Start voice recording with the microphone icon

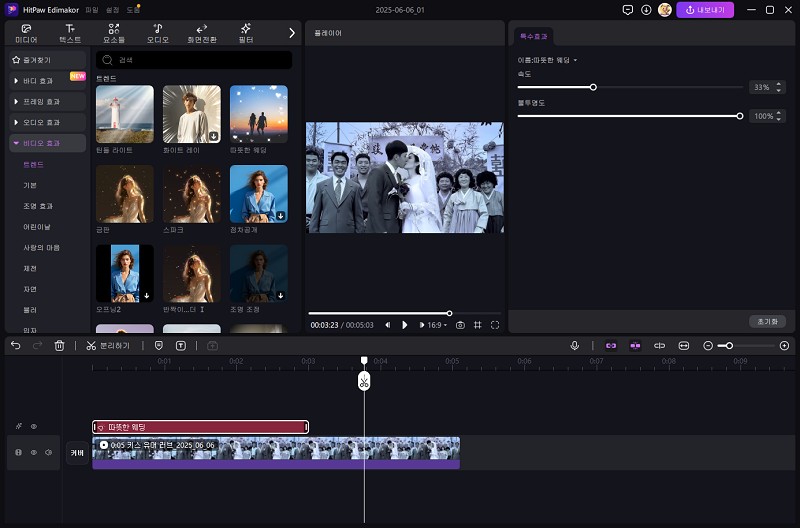574,346
